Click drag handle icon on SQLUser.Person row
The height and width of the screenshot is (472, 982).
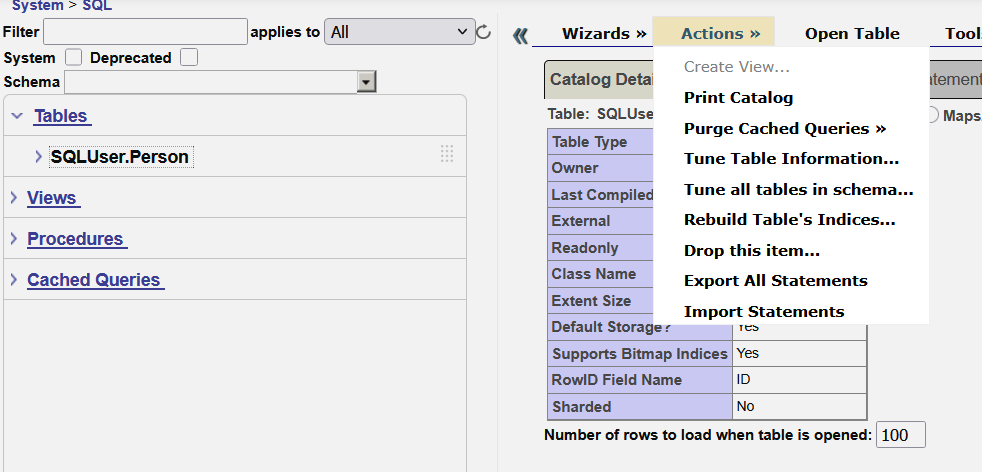pyautogui.click(x=447, y=154)
